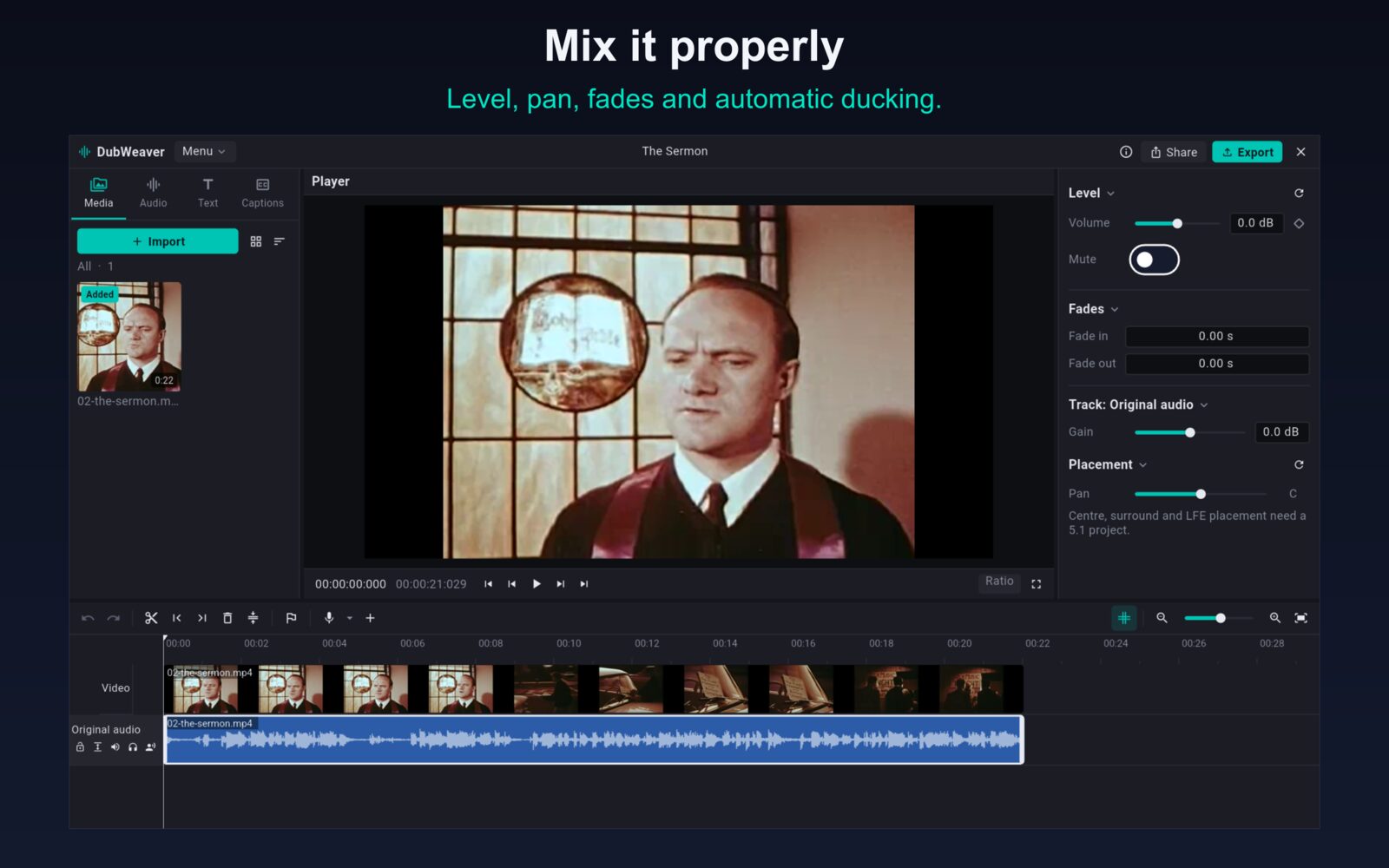Zoom out the timeline
Viewport: 1389px width, 868px height.
tap(1162, 618)
